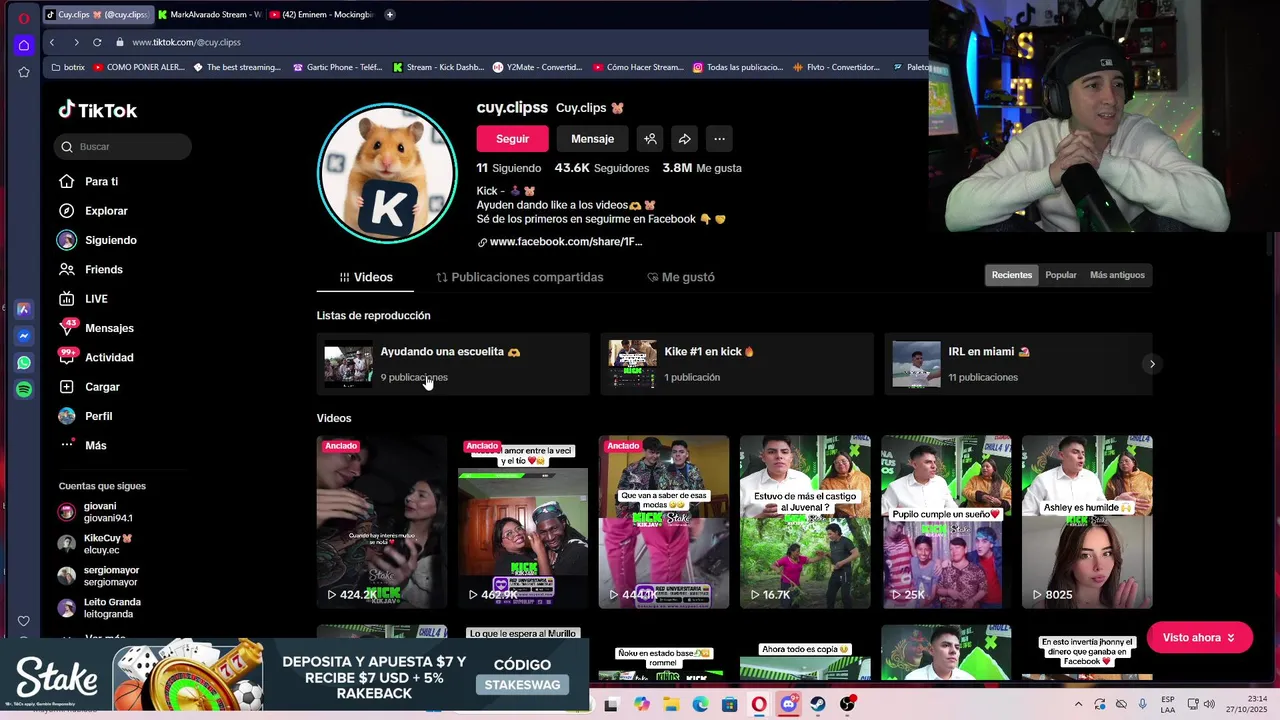Open the Friends section
The width and height of the screenshot is (1280, 720).
[x=104, y=269]
